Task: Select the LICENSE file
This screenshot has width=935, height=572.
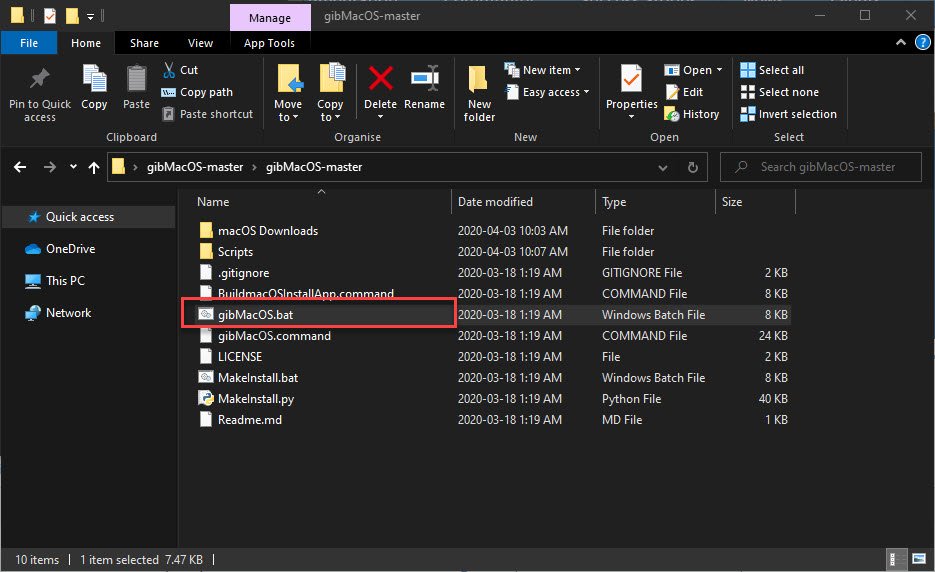Action: pos(240,357)
